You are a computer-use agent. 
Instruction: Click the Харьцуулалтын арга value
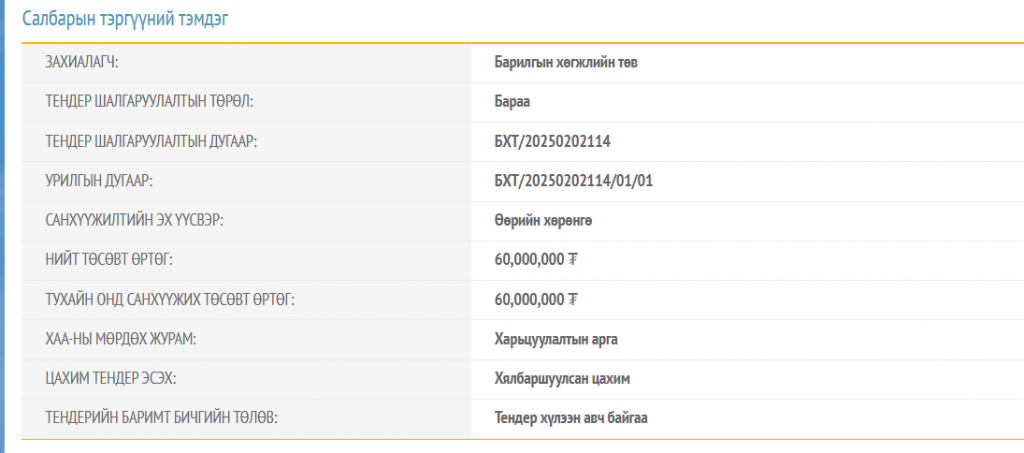(556, 339)
